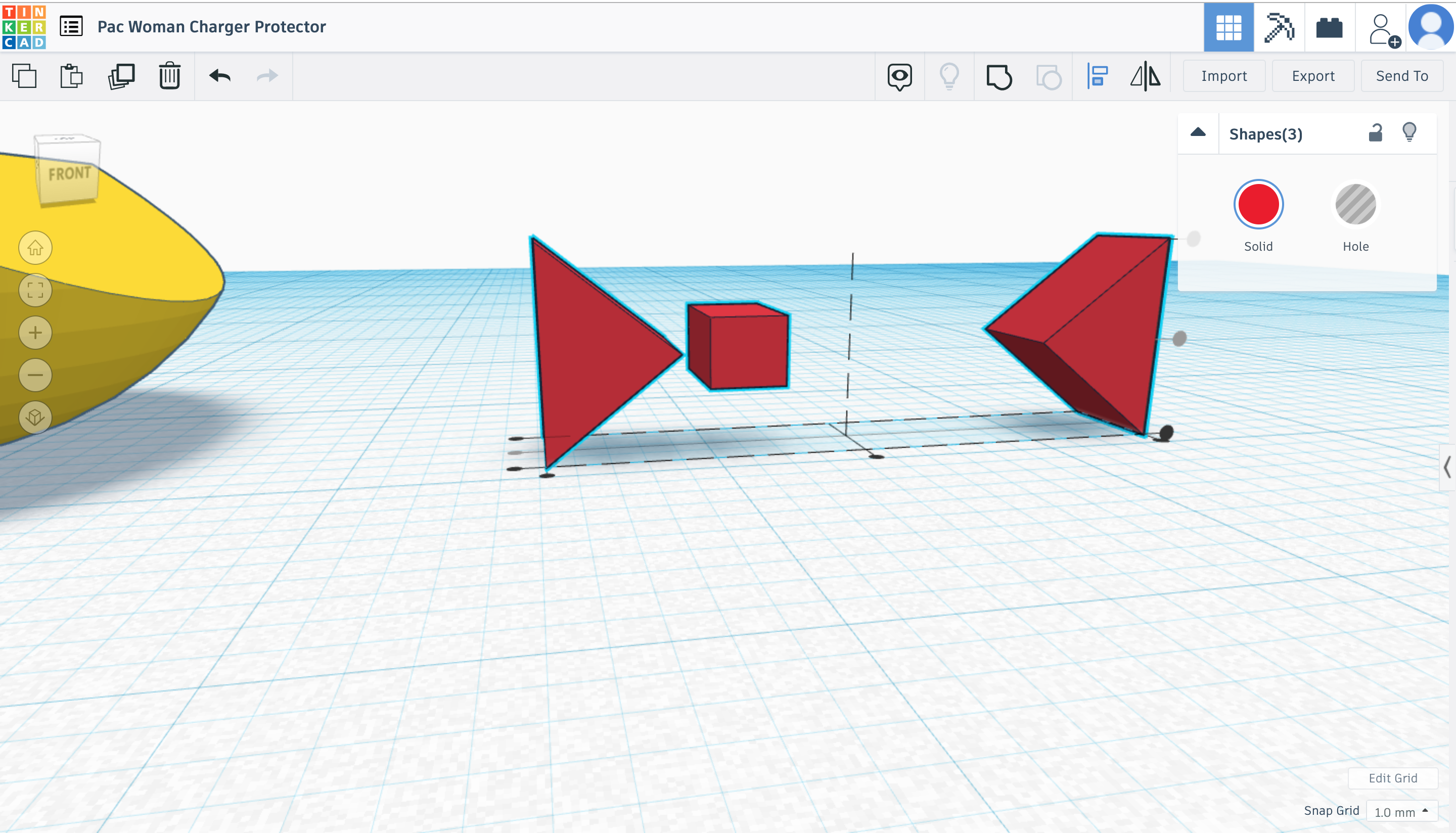The image size is (1456, 833).
Task: Click the Copy icon in toolbar
Action: click(24, 76)
